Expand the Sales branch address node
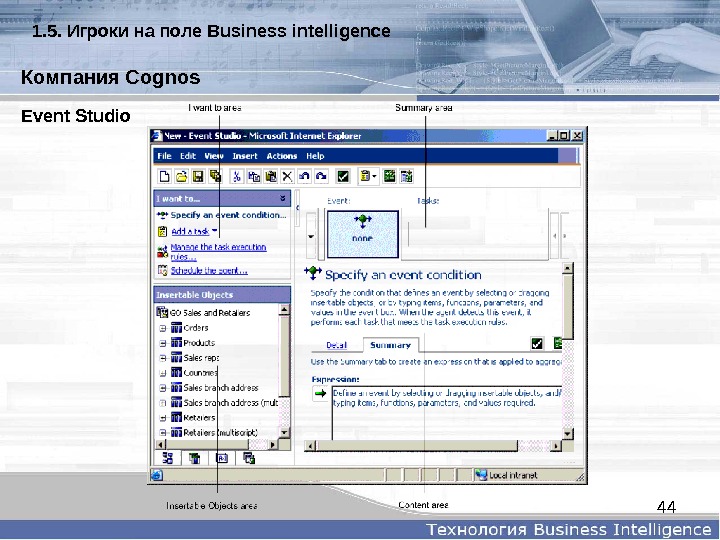The image size is (720, 540). pyautogui.click(x=163, y=388)
